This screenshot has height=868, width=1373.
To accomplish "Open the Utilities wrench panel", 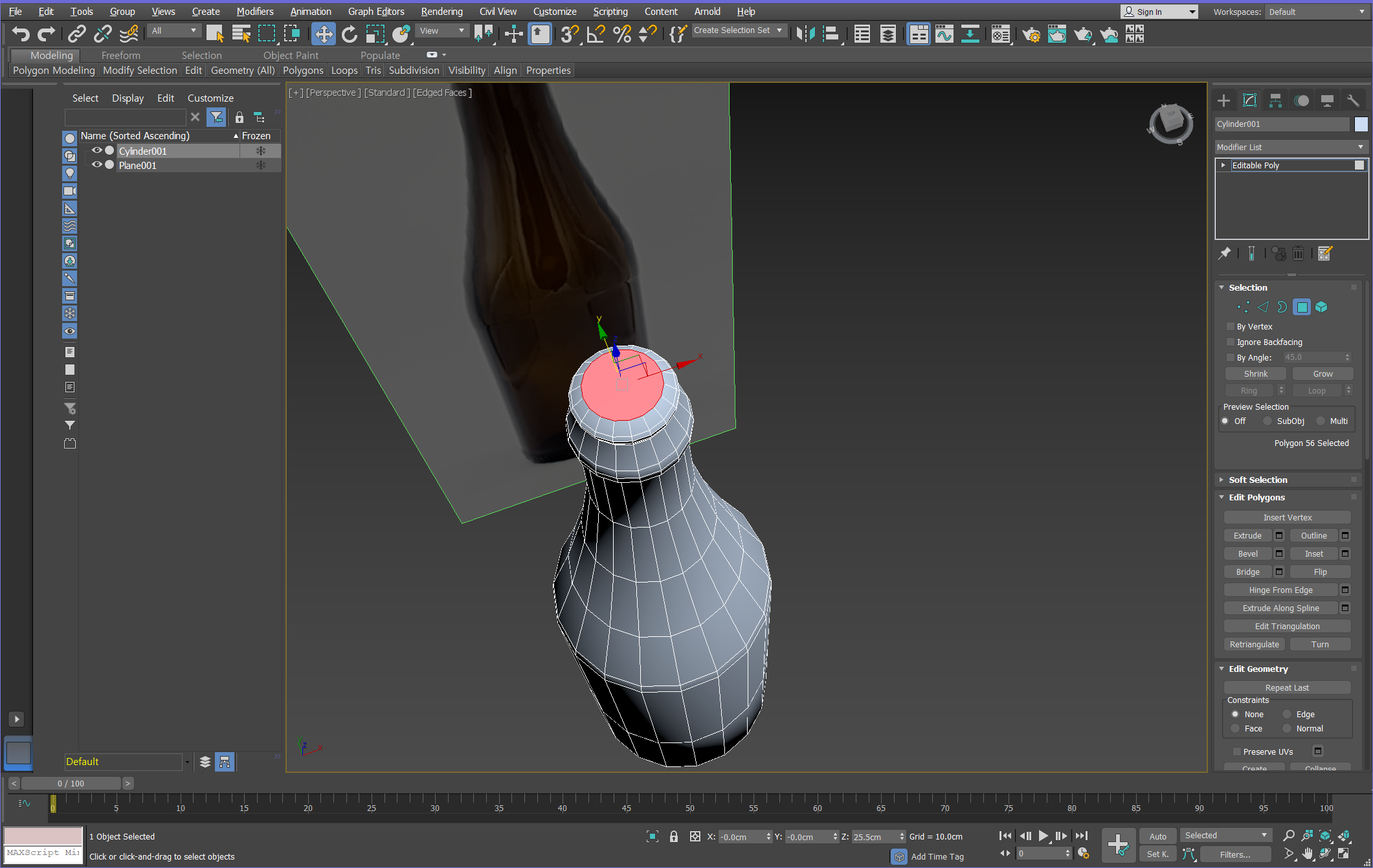I will pos(1352,100).
